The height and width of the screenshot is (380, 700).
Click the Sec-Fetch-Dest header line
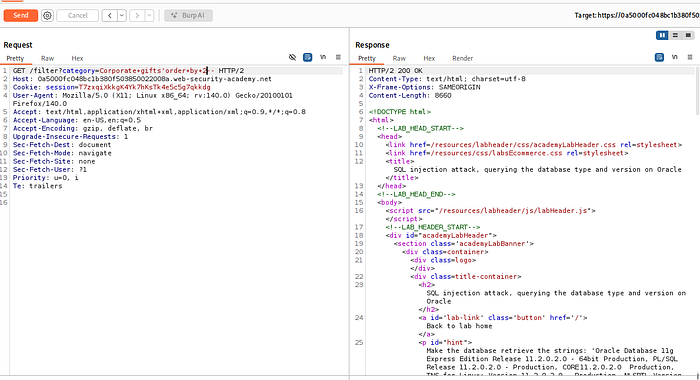tap(62, 145)
